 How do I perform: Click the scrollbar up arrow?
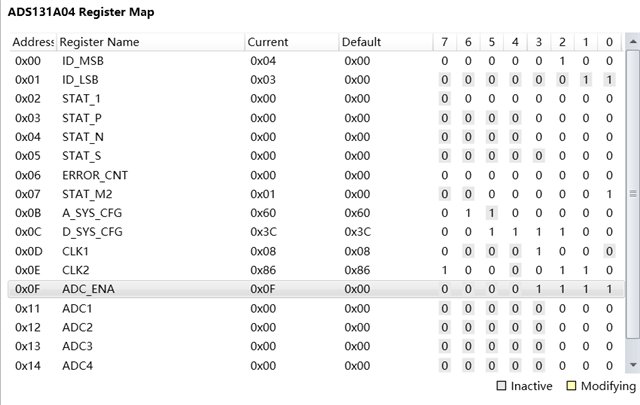632,43
